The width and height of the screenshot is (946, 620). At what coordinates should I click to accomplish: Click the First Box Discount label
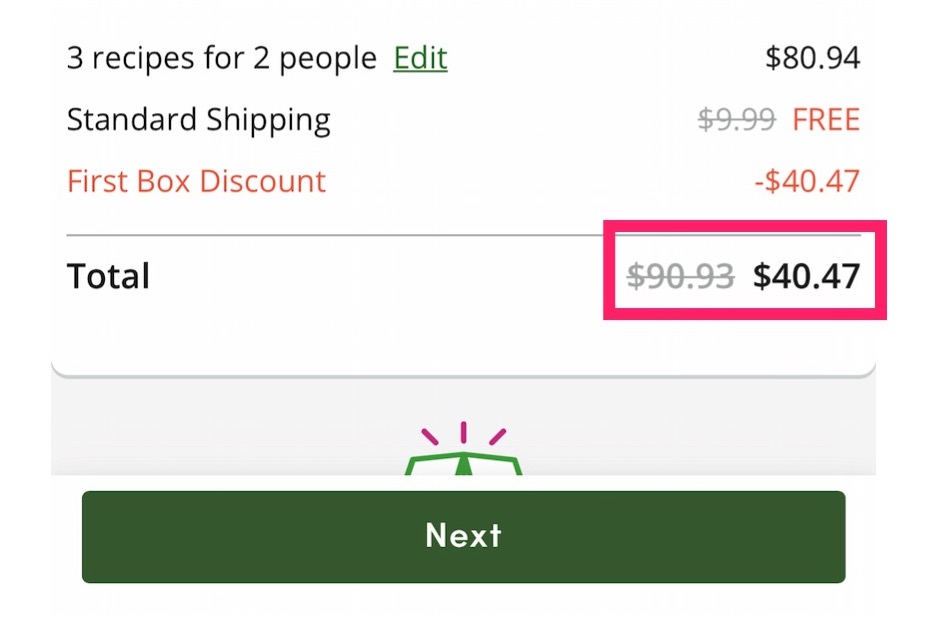196,181
